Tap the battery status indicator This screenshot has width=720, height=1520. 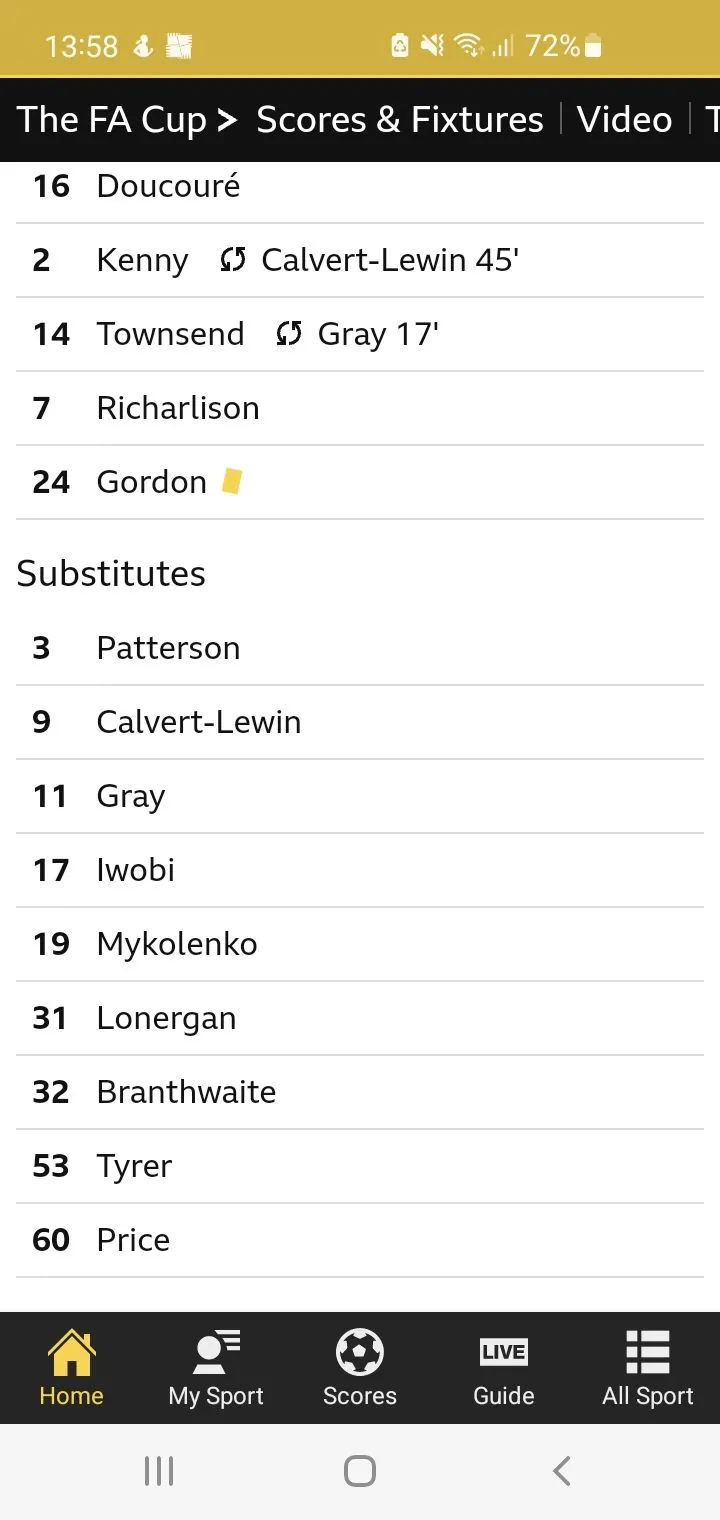pos(593,46)
